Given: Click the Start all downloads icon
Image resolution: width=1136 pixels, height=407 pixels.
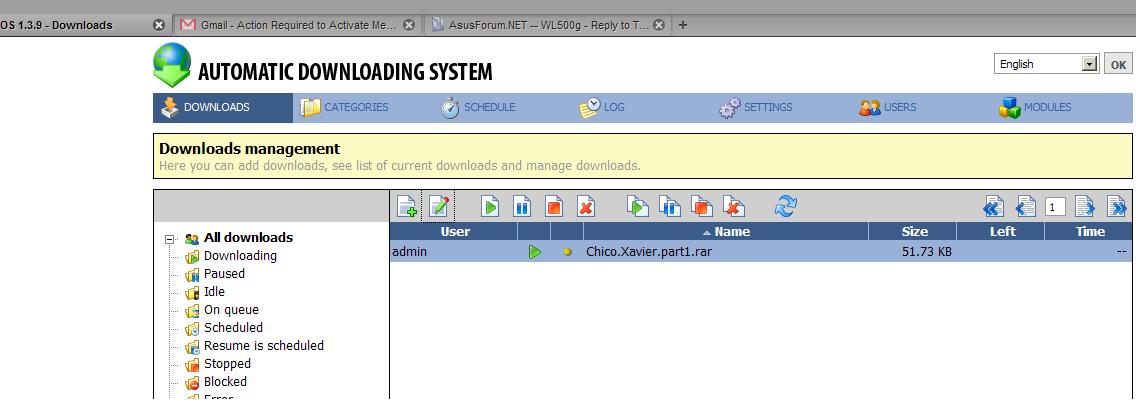Looking at the screenshot, I should 638,207.
